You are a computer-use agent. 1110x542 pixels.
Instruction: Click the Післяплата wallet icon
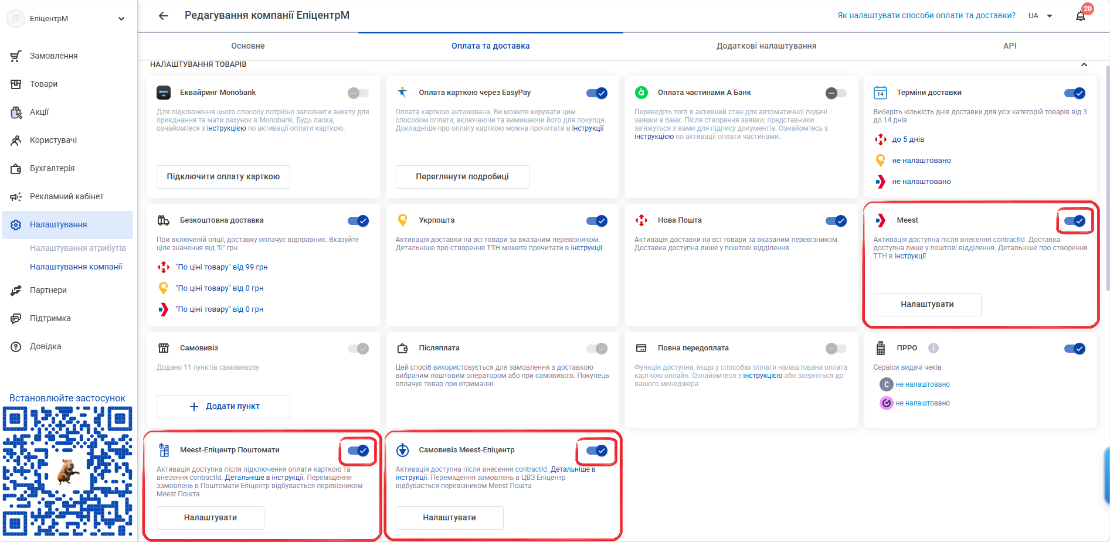[x=402, y=348]
